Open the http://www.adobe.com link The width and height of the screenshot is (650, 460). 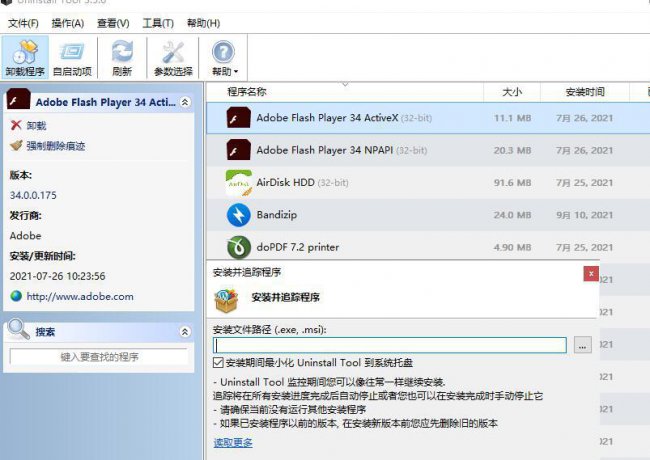point(80,296)
